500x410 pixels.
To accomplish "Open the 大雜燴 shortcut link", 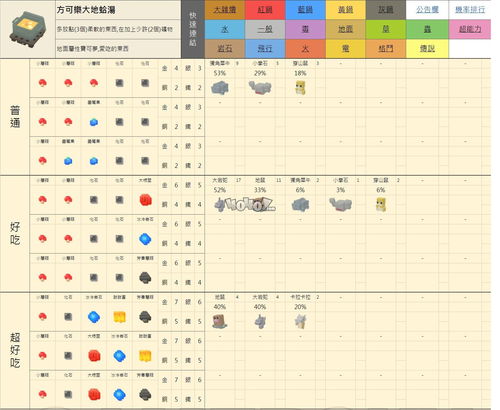I will coord(225,10).
